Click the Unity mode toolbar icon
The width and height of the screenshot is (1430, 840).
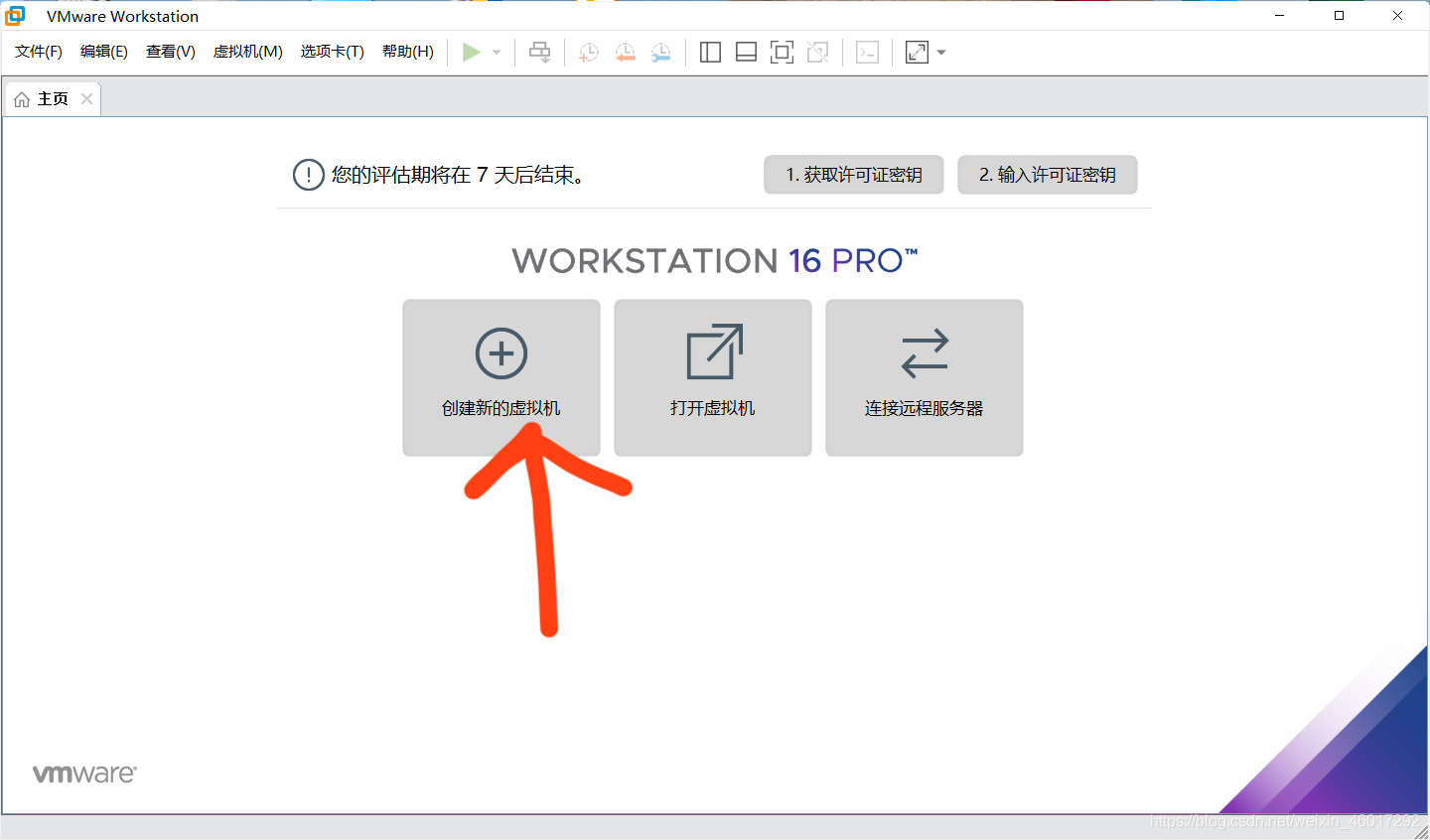click(x=818, y=53)
